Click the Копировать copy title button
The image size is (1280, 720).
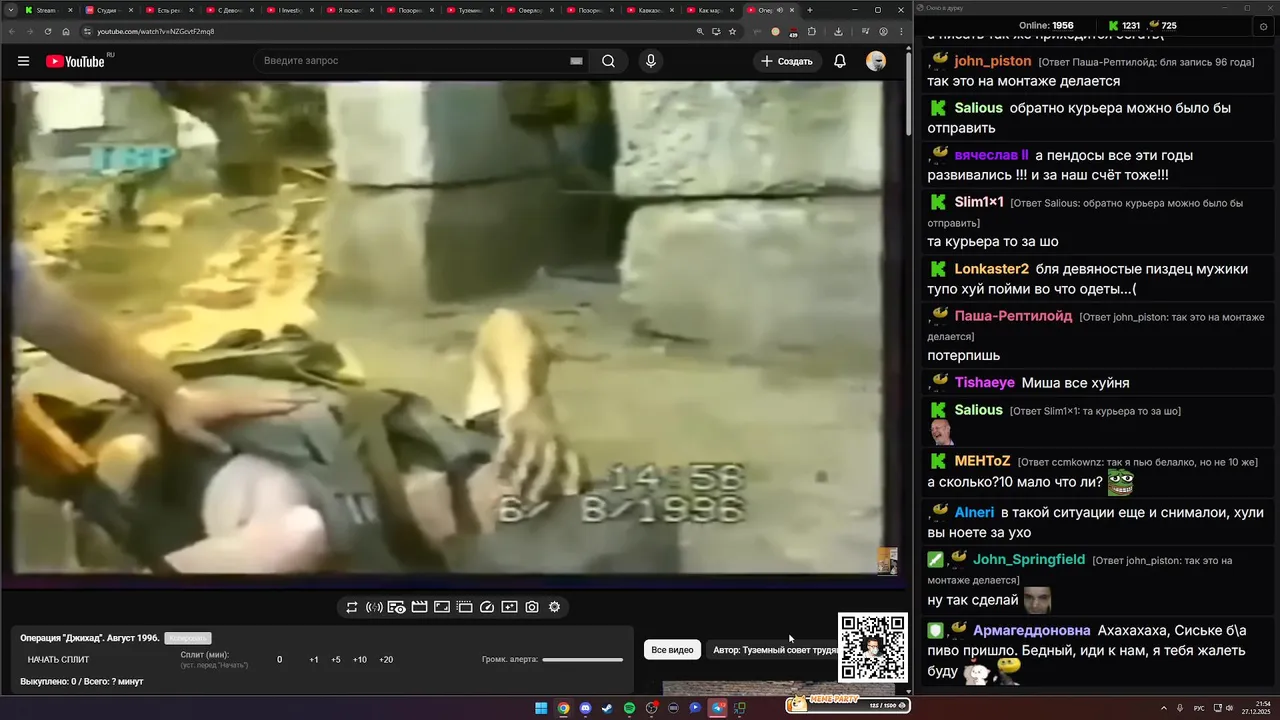(x=189, y=638)
